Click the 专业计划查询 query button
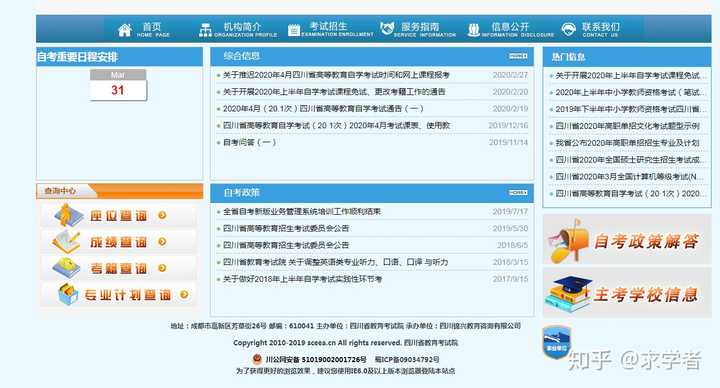 (x=118, y=294)
